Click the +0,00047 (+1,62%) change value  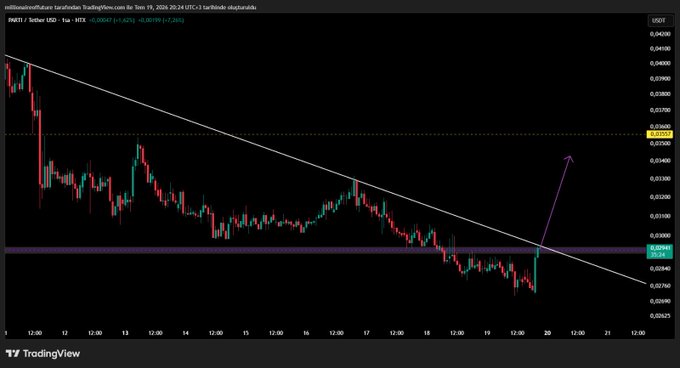pyautogui.click(x=112, y=20)
